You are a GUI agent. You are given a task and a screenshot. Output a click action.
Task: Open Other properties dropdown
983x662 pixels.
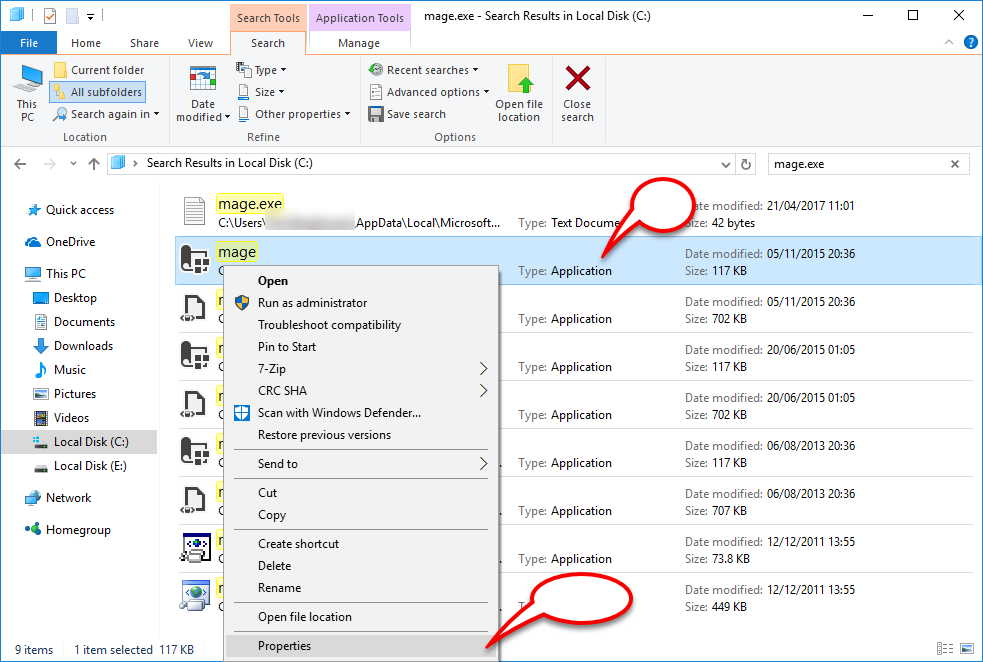click(294, 114)
